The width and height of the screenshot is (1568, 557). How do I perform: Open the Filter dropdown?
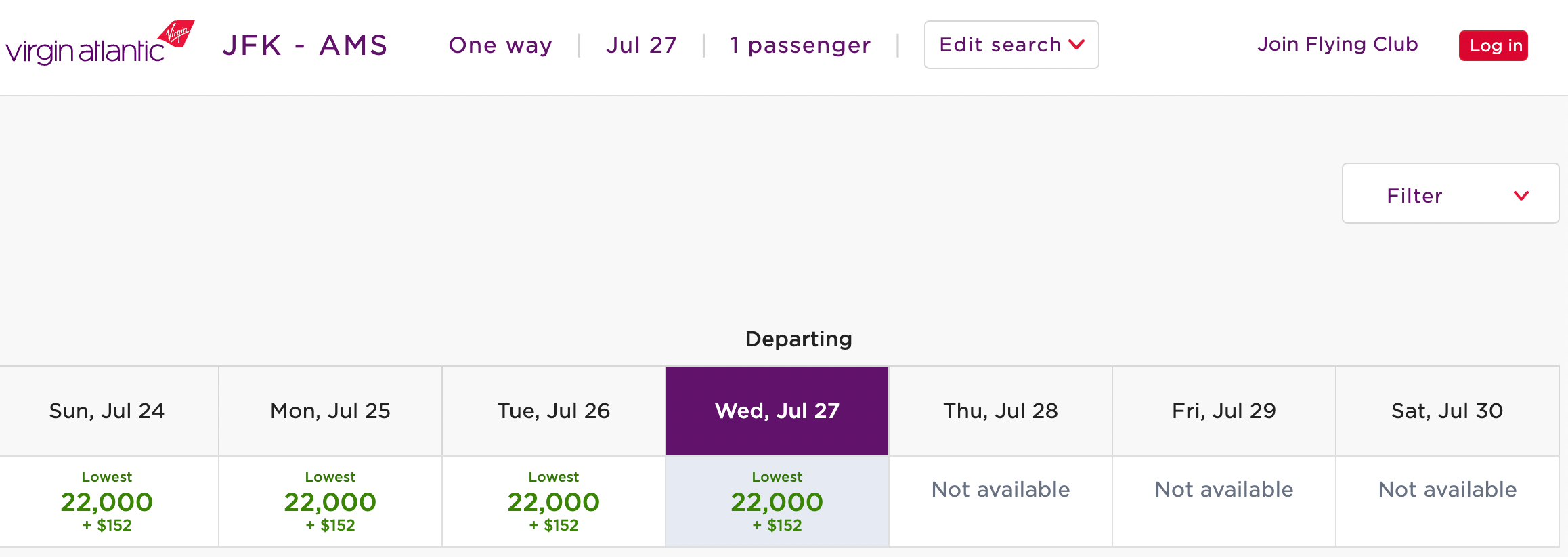(1449, 194)
